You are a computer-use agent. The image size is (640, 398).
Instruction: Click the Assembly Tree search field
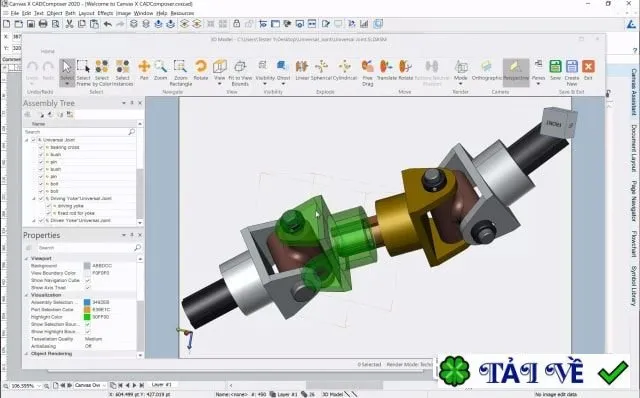(x=80, y=132)
